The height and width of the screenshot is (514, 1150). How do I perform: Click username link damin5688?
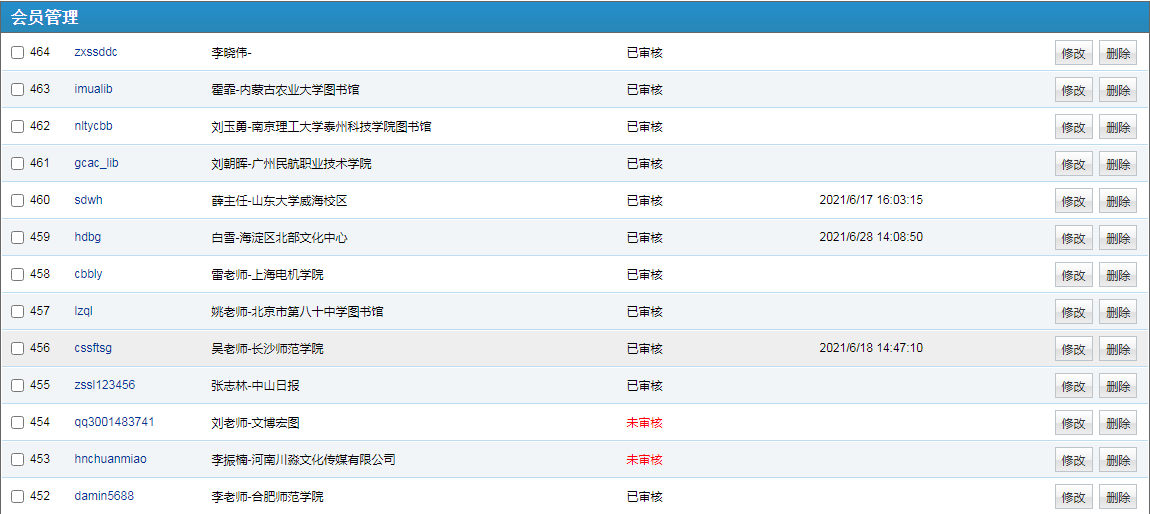[x=104, y=496]
